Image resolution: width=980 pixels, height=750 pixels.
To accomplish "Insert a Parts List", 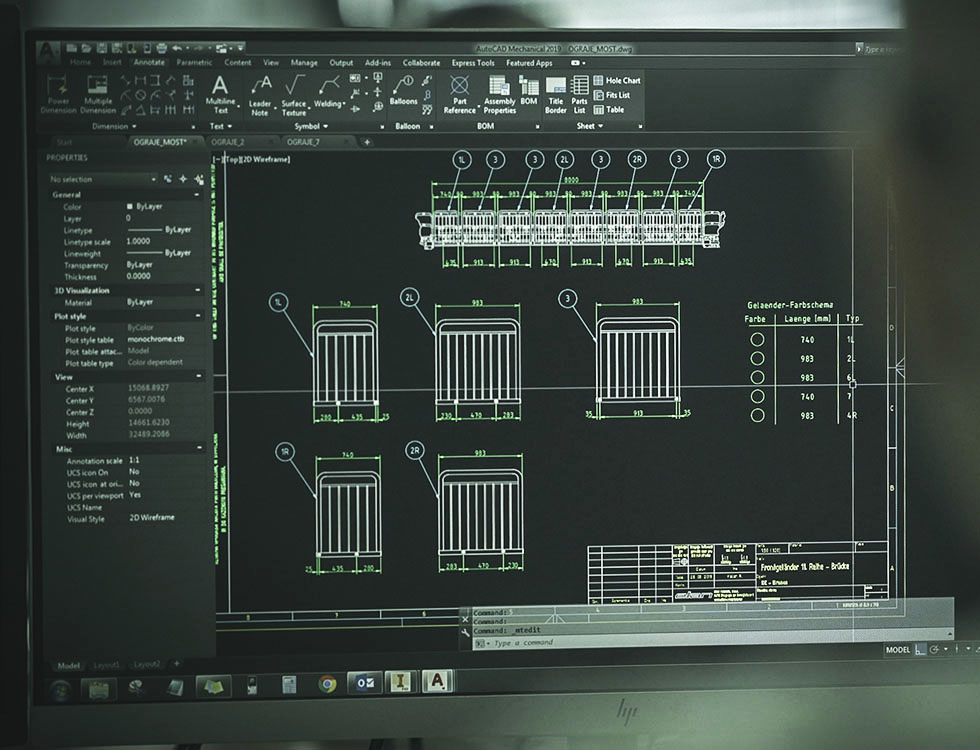I will coord(579,95).
